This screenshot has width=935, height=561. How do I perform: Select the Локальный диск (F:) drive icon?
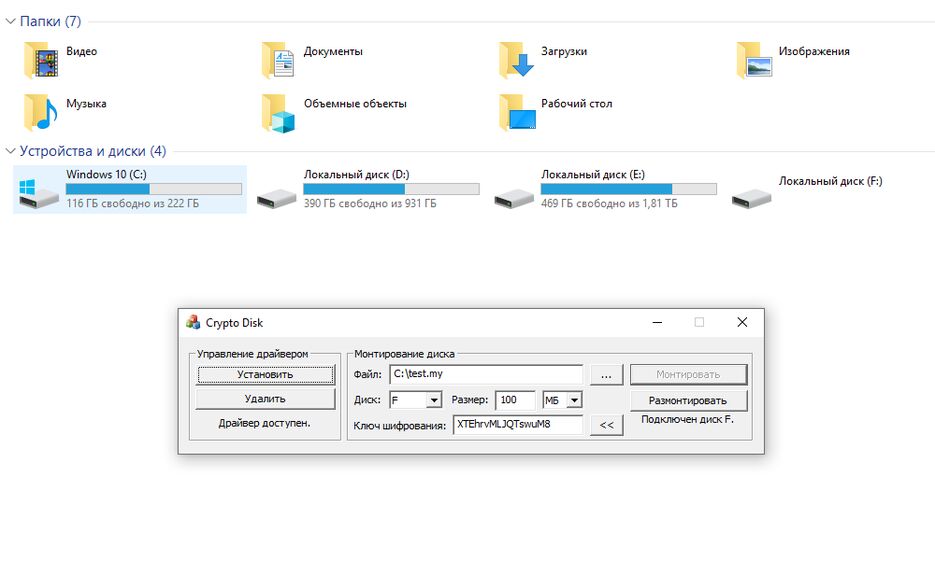point(751,199)
